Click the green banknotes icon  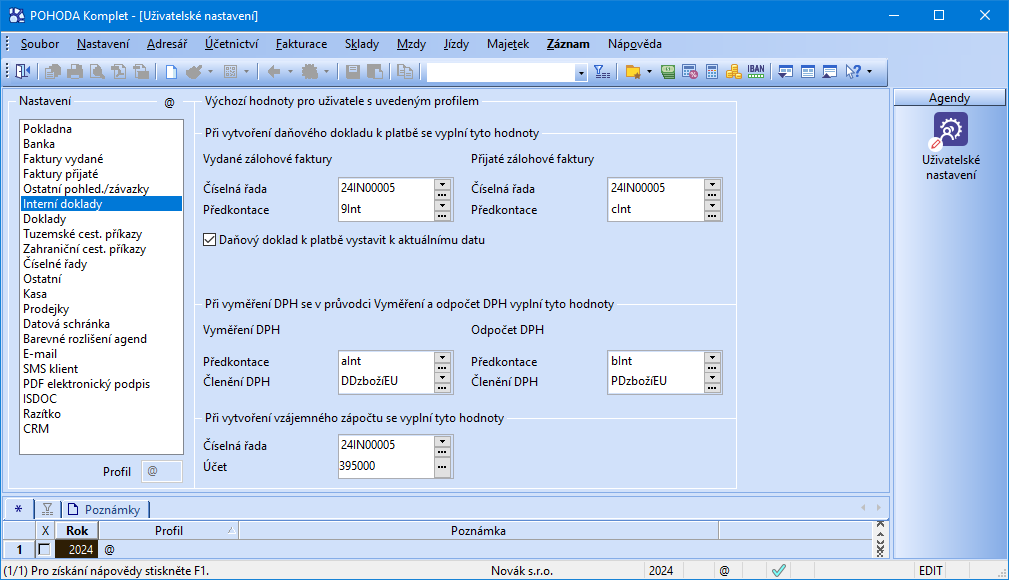(x=668, y=72)
